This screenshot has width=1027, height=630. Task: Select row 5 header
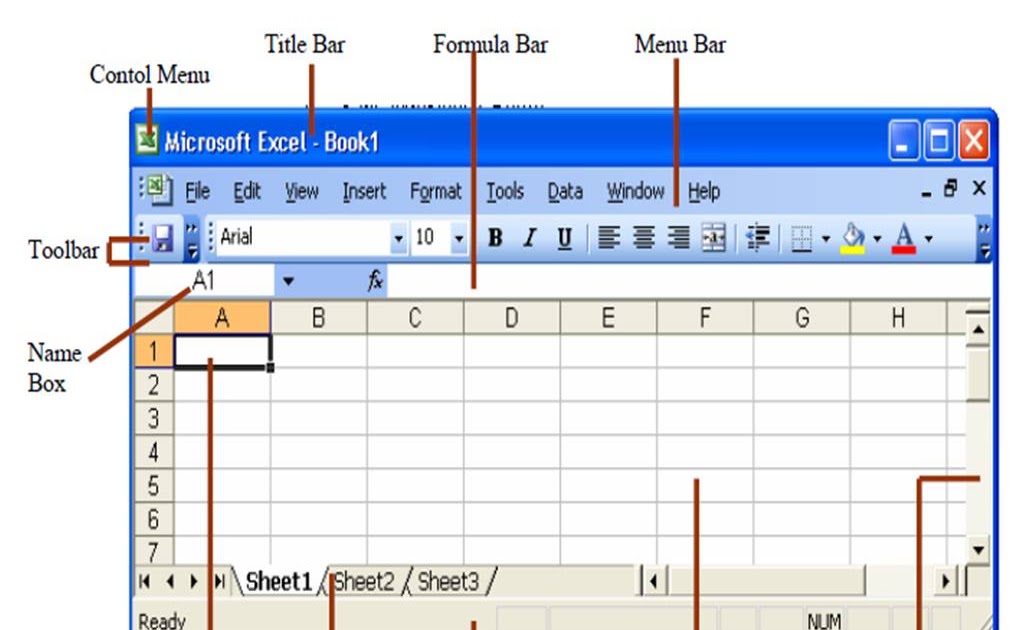pyautogui.click(x=154, y=486)
